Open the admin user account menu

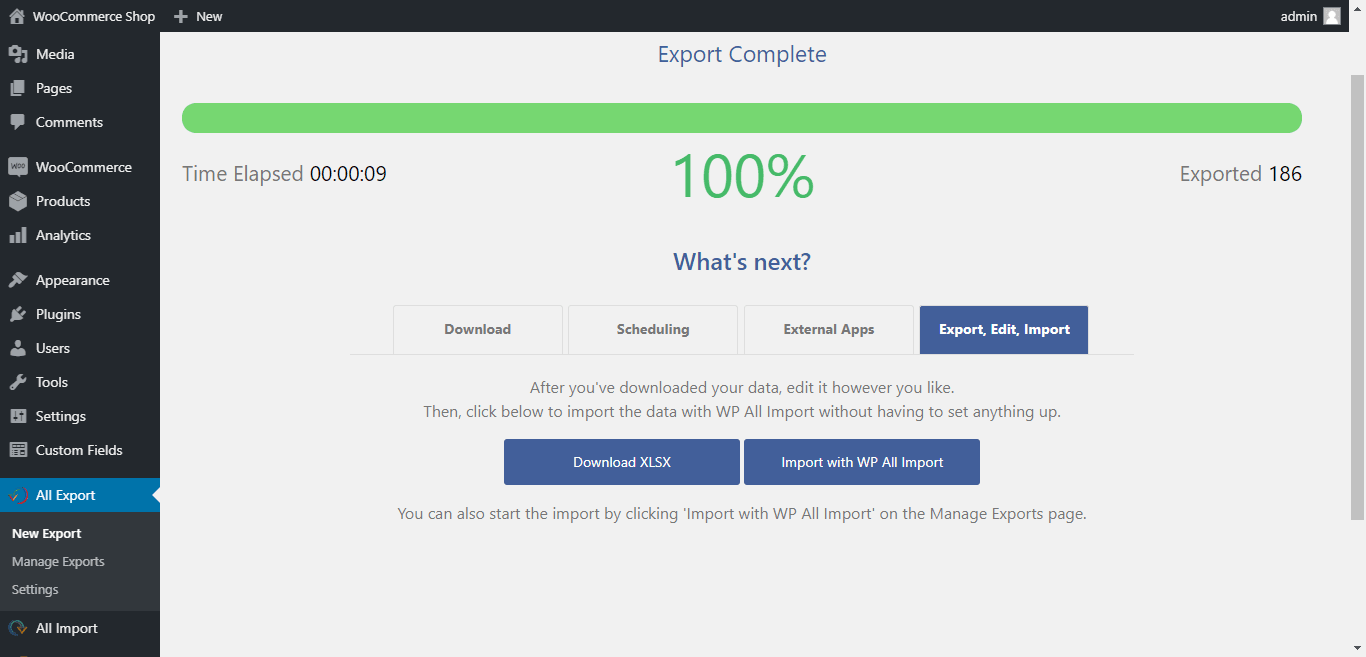click(1310, 16)
